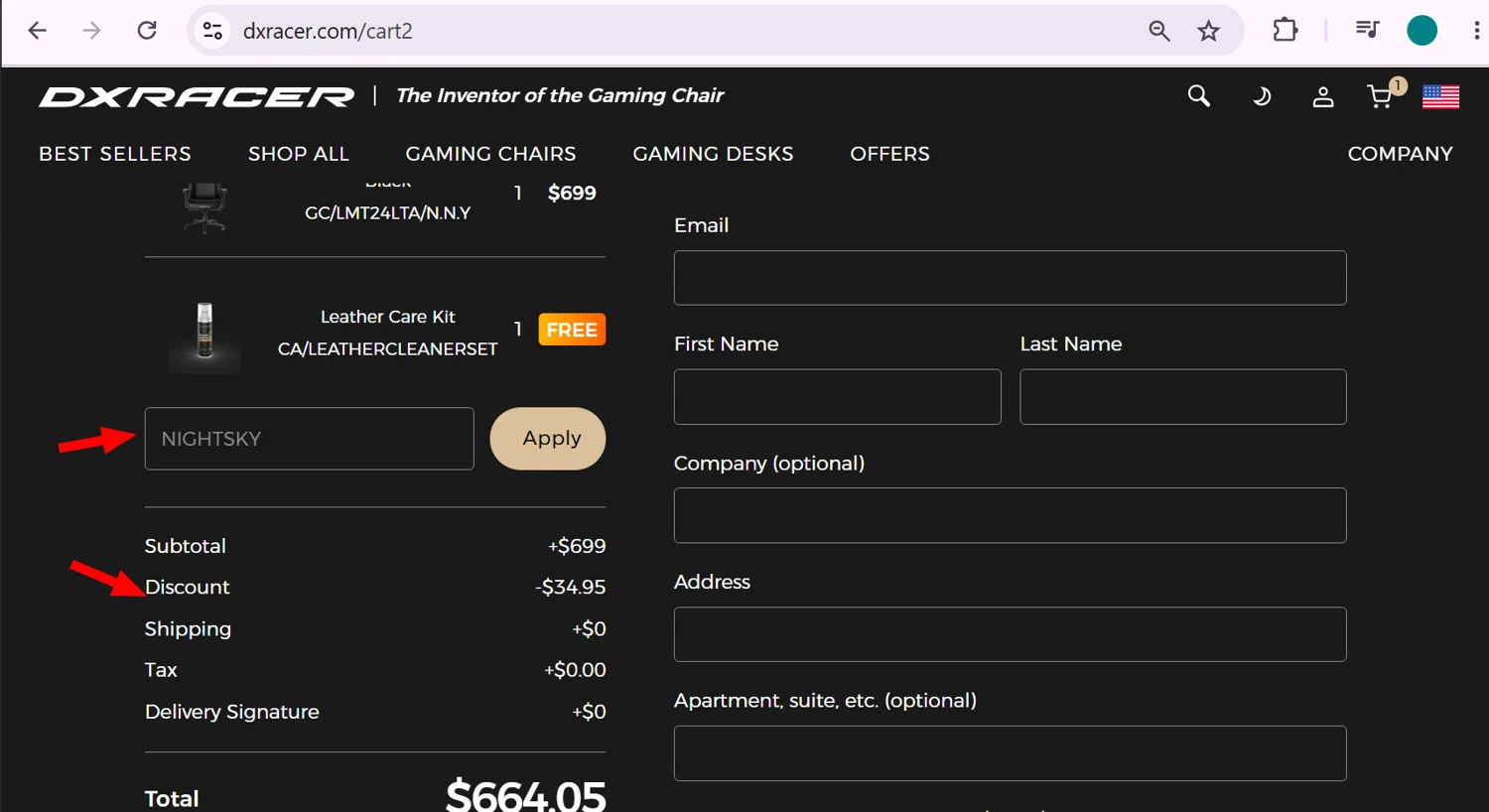Click the gaming chair product thumbnail
Image resolution: width=1489 pixels, height=812 pixels.
204,206
